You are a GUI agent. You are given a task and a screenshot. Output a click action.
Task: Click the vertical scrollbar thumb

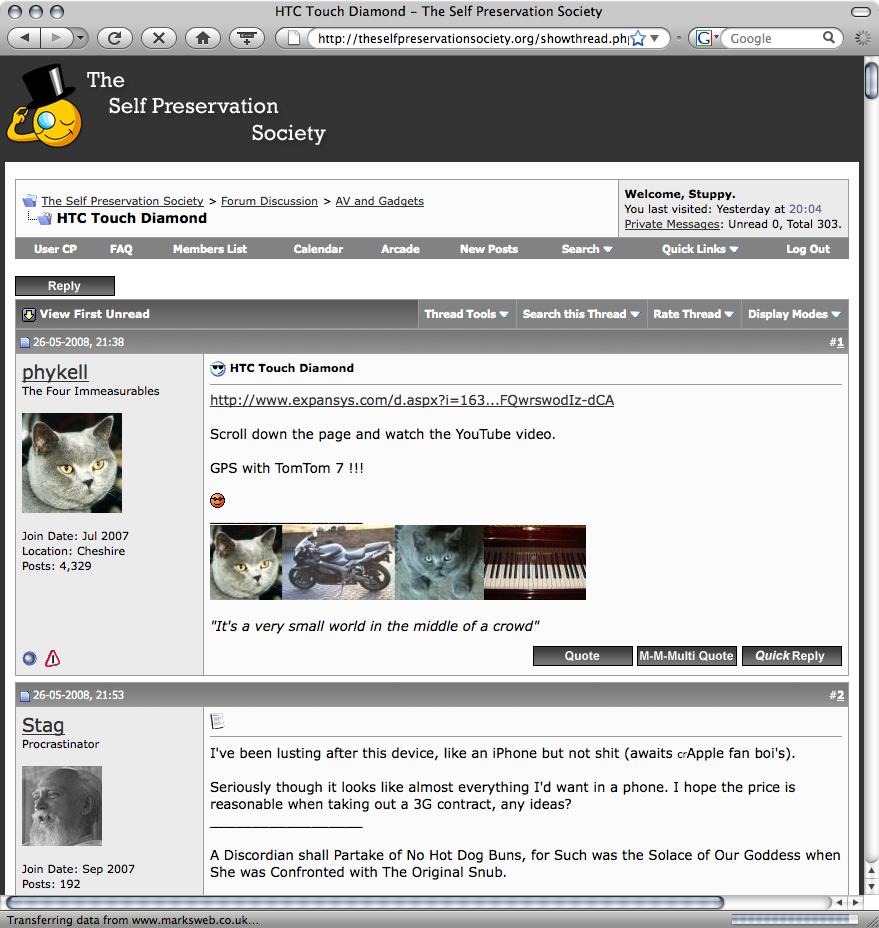pos(871,80)
